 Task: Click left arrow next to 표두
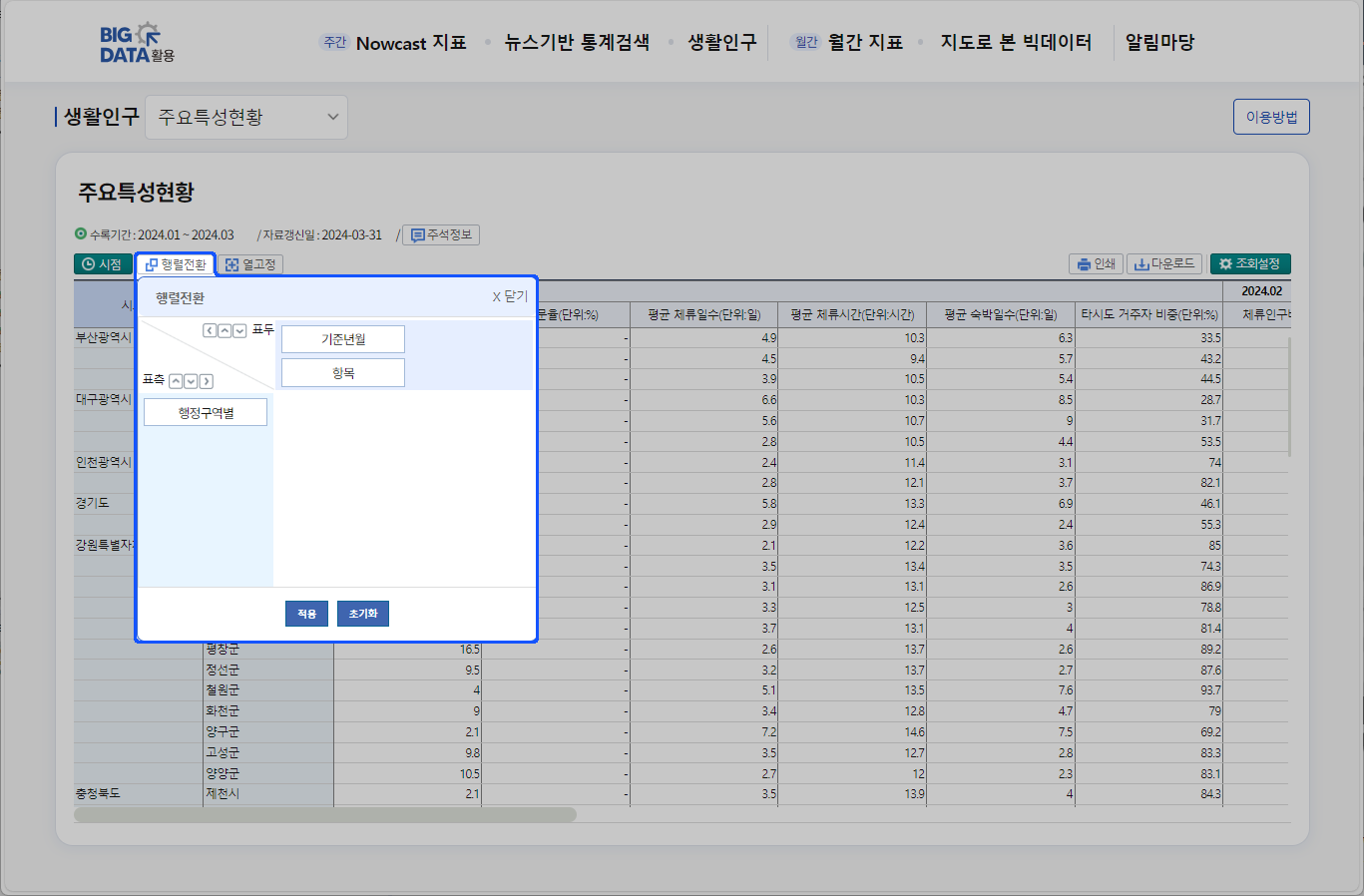[210, 330]
